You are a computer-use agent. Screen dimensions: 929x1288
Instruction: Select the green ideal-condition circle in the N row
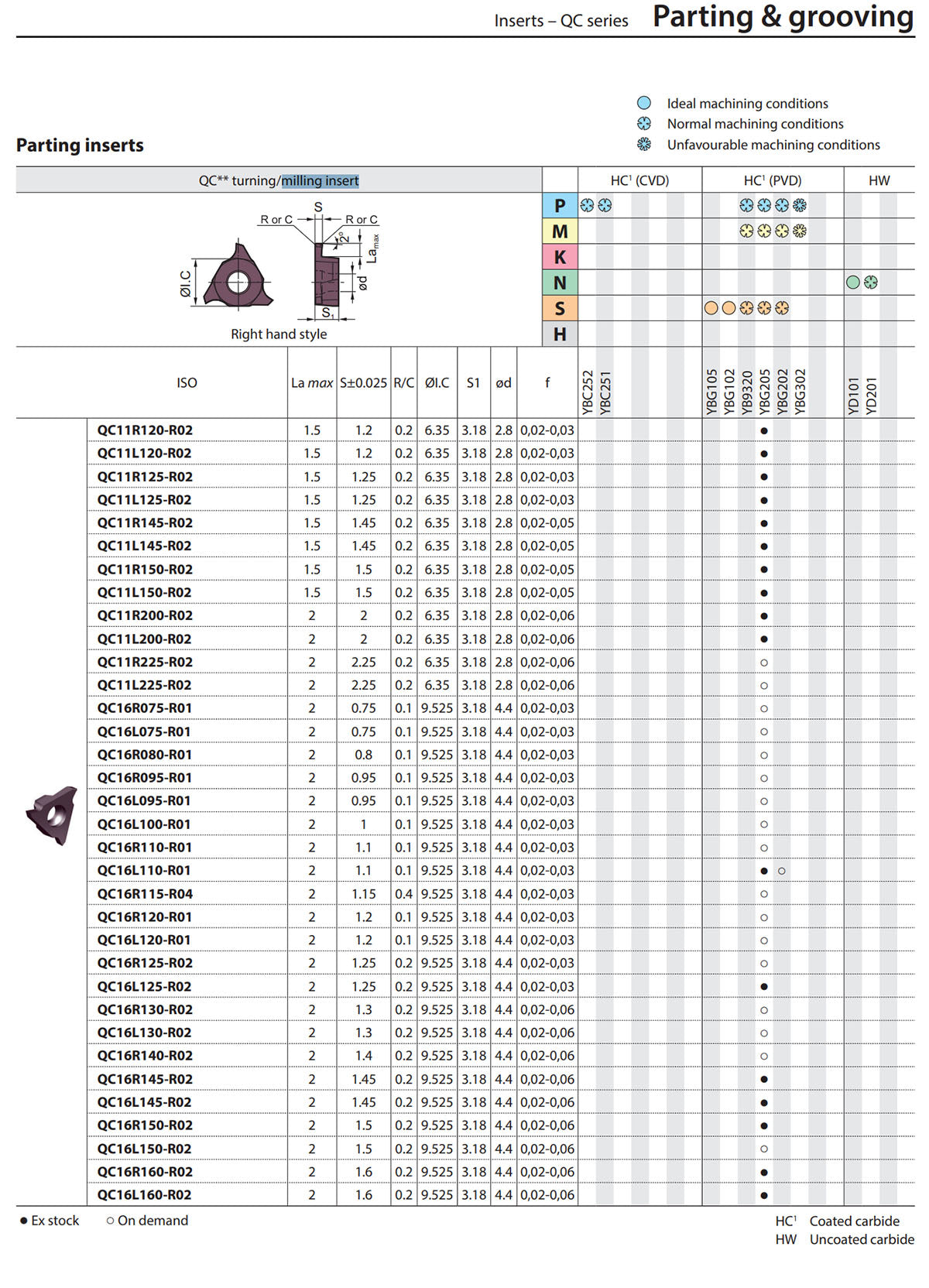(852, 283)
